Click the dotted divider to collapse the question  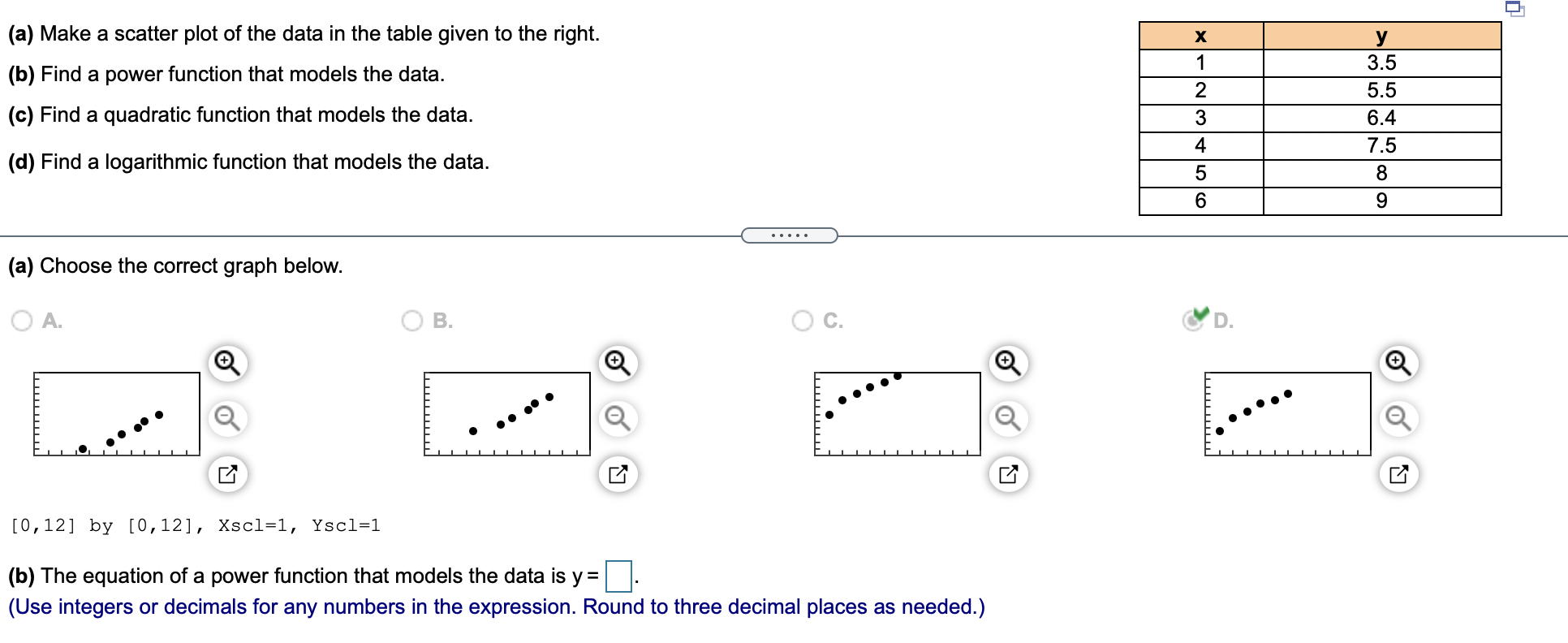coord(788,235)
